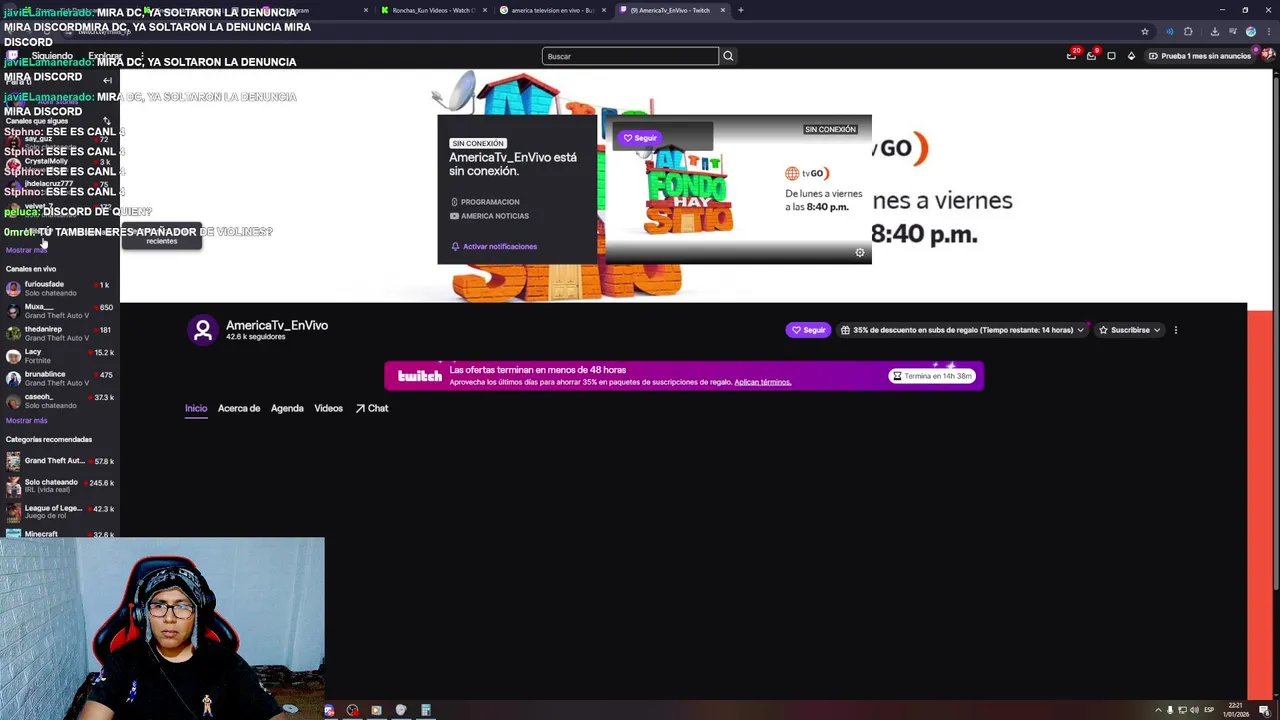Switch to the Ronchas_Kun Videos browser tab
The image size is (1280, 720).
[433, 10]
